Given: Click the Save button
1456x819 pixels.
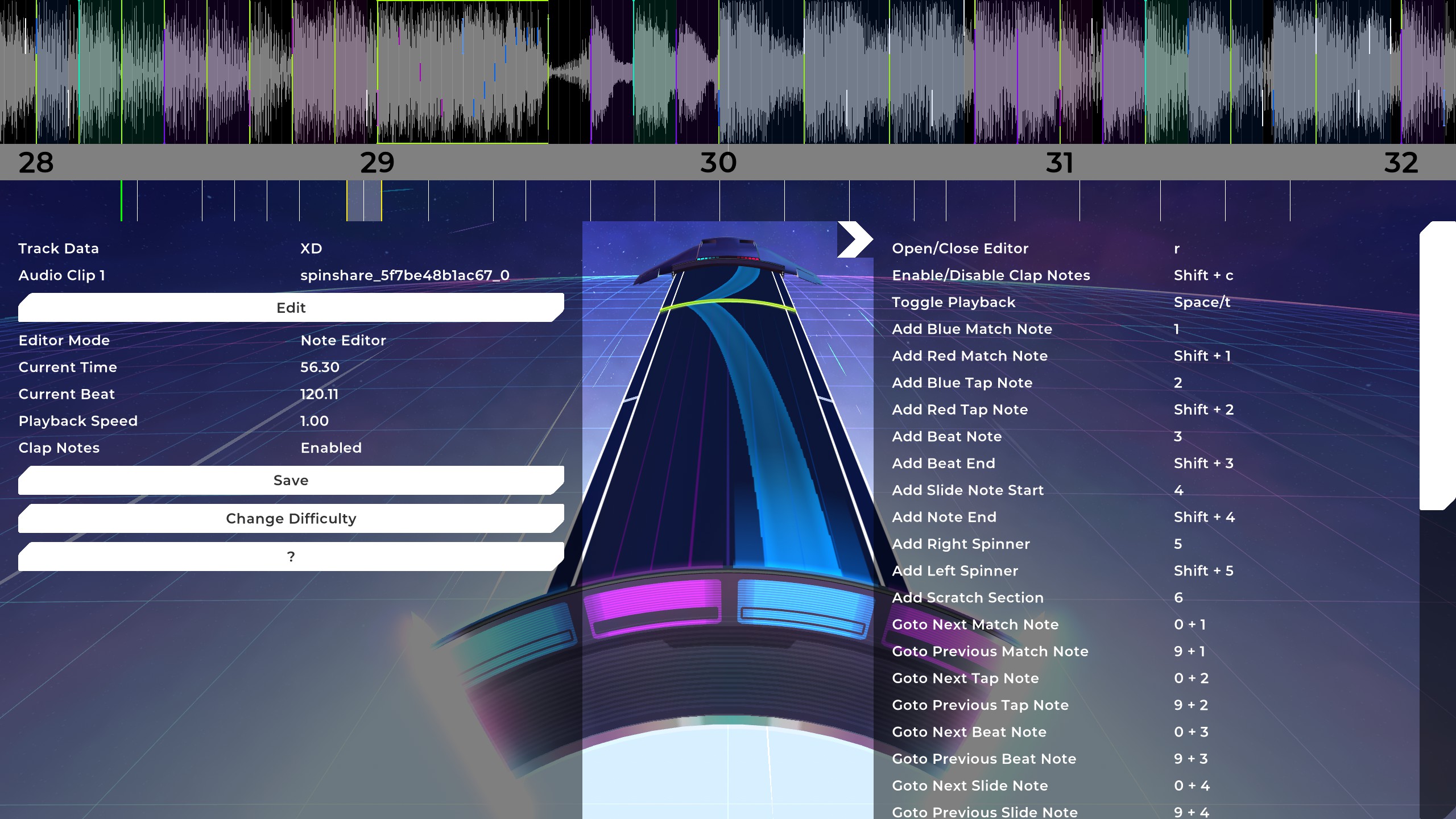Looking at the screenshot, I should click(x=291, y=481).
